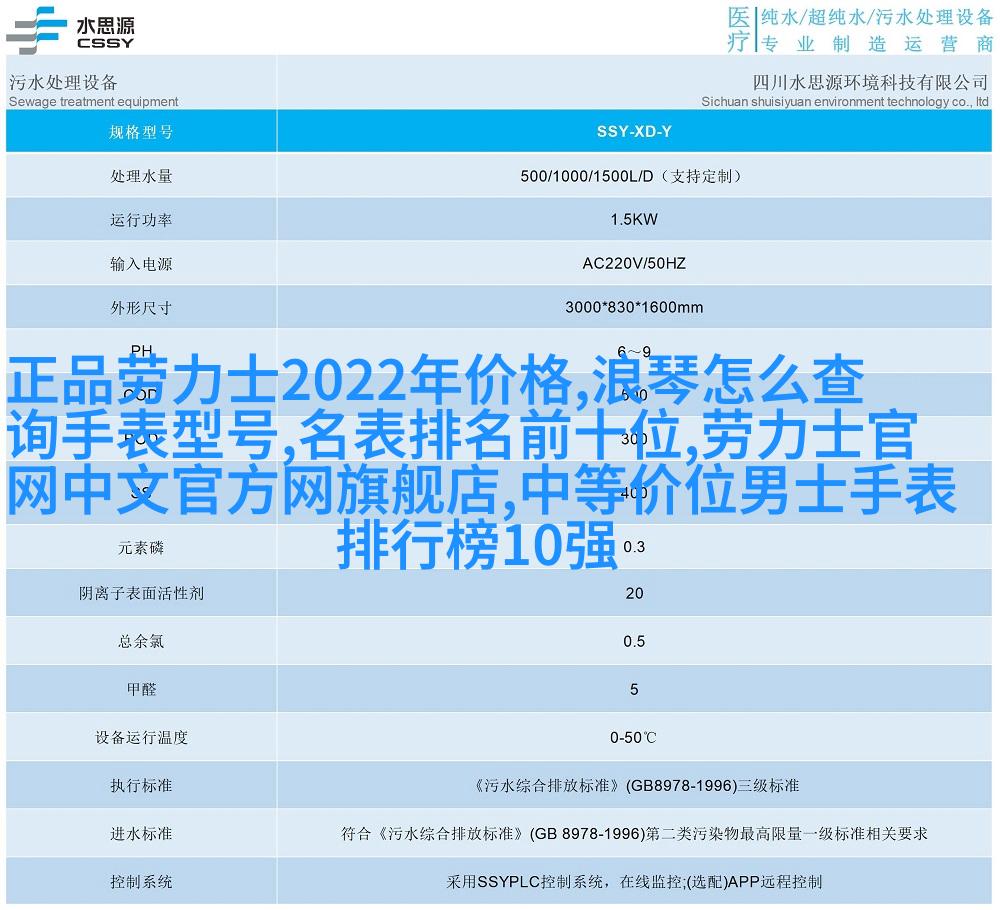Click the 输入电源 row label
The image size is (1000, 910).
click(141, 264)
